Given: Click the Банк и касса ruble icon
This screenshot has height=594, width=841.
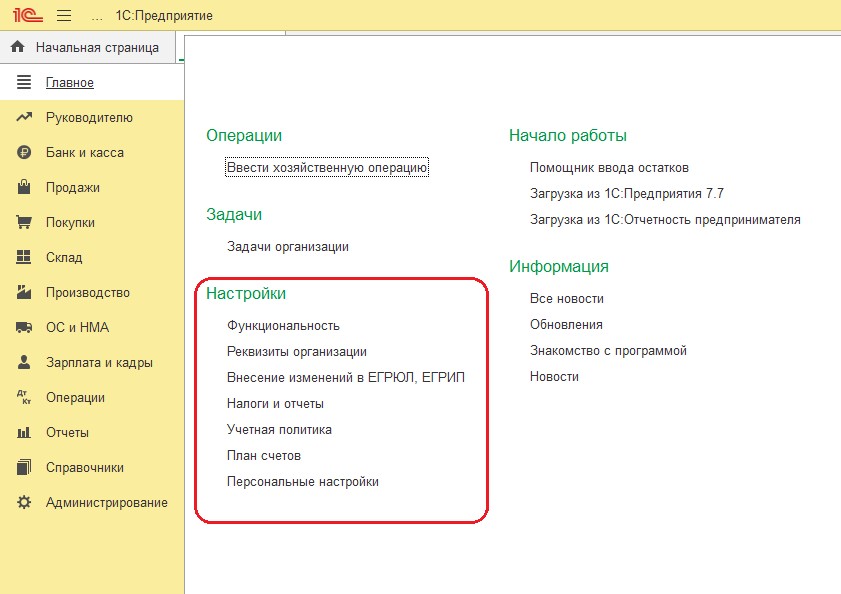Looking at the screenshot, I should click(24, 152).
